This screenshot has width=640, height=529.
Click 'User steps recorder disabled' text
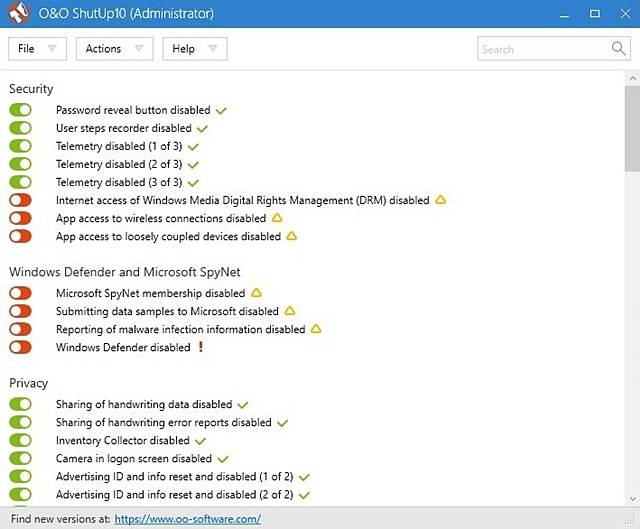(x=124, y=128)
